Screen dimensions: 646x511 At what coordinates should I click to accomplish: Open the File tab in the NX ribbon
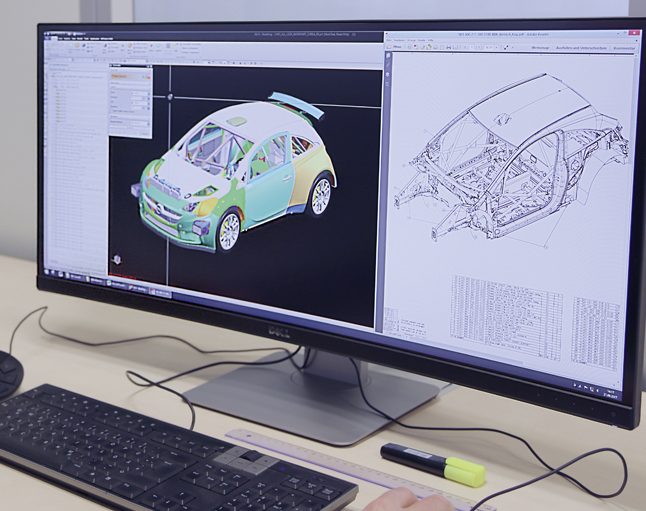click(47, 38)
